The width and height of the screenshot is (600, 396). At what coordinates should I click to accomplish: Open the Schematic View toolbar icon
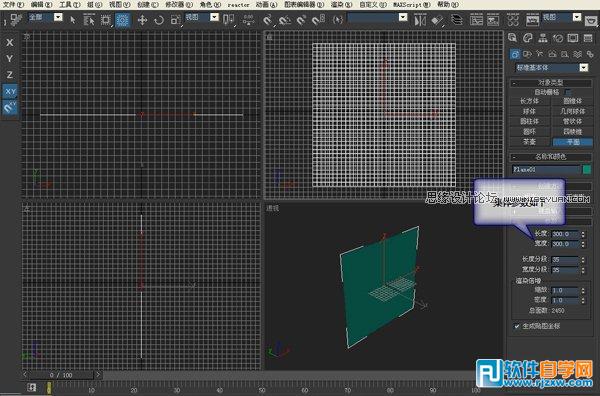493,20
